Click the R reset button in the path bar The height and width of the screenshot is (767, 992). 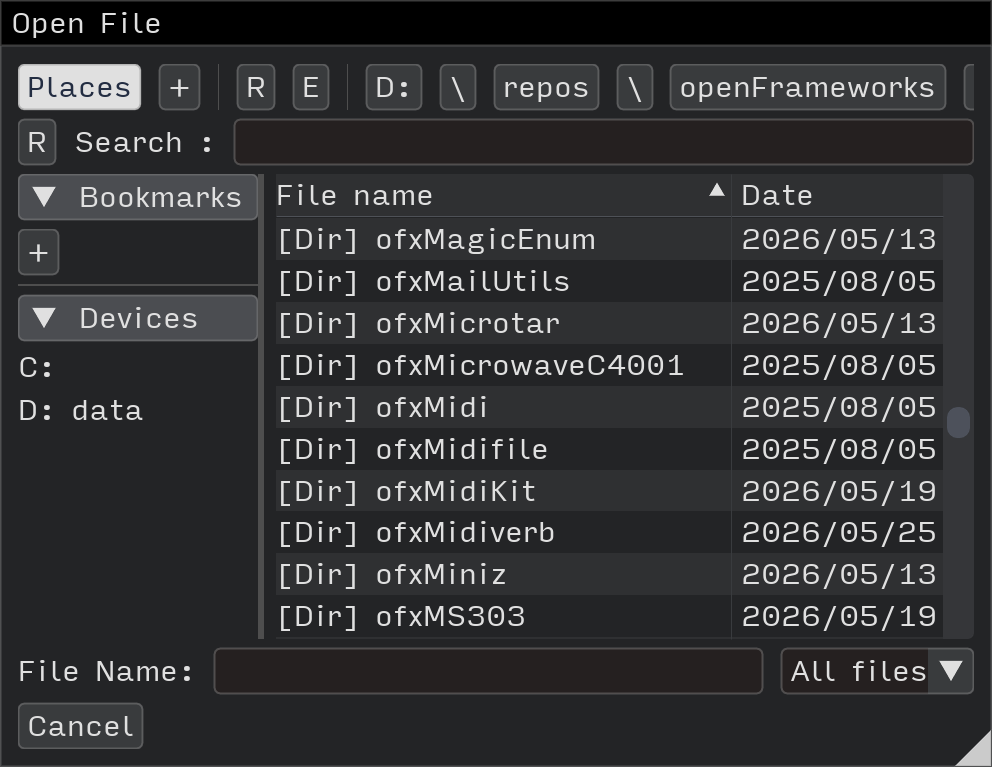click(256, 87)
